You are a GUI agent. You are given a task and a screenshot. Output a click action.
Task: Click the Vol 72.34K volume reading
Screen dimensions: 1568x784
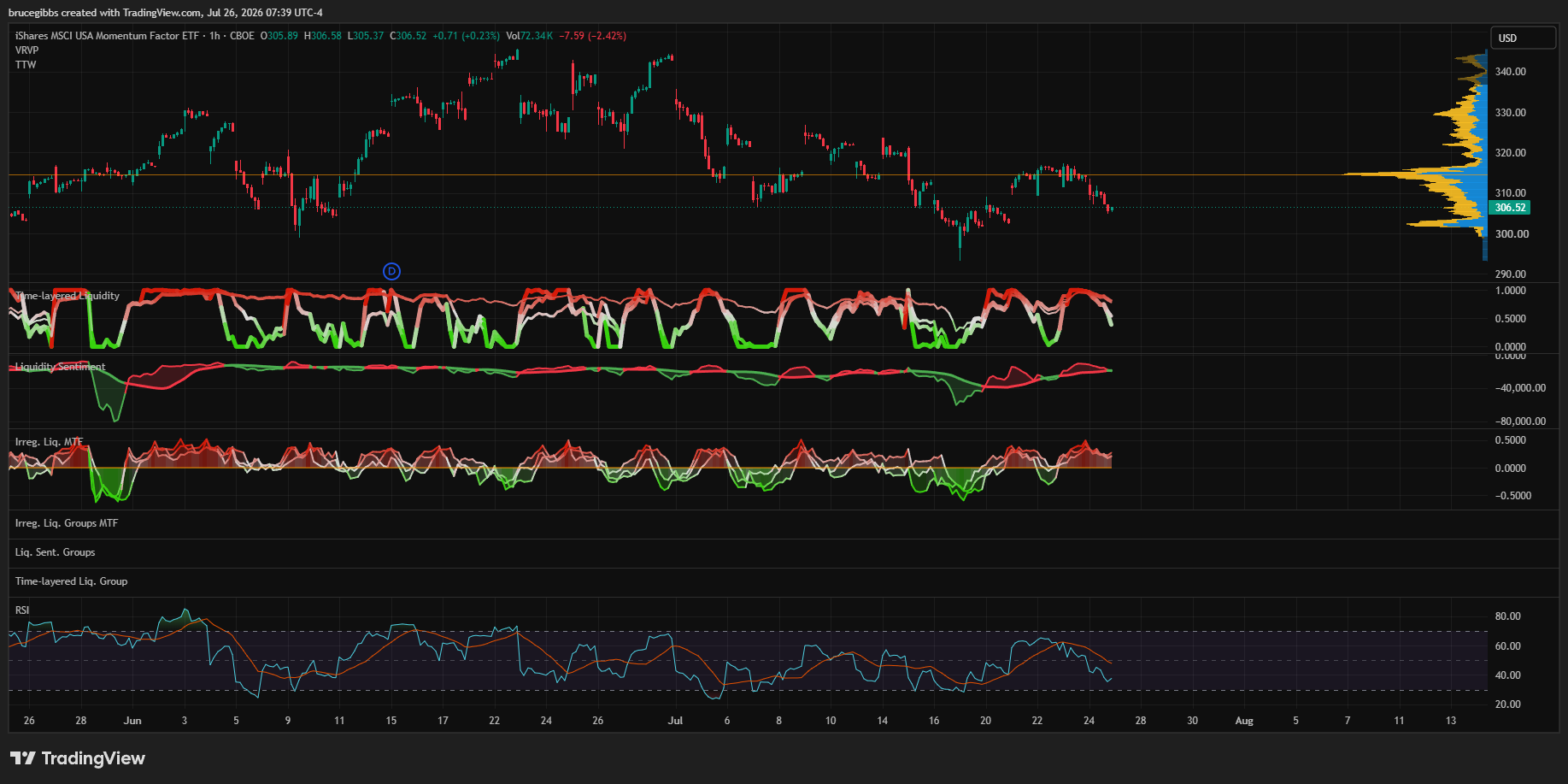click(x=530, y=36)
